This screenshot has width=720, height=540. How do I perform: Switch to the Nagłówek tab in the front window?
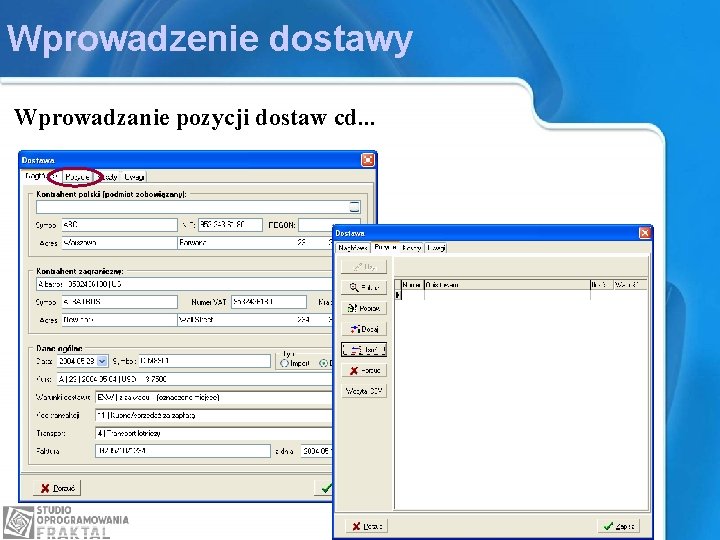352,248
